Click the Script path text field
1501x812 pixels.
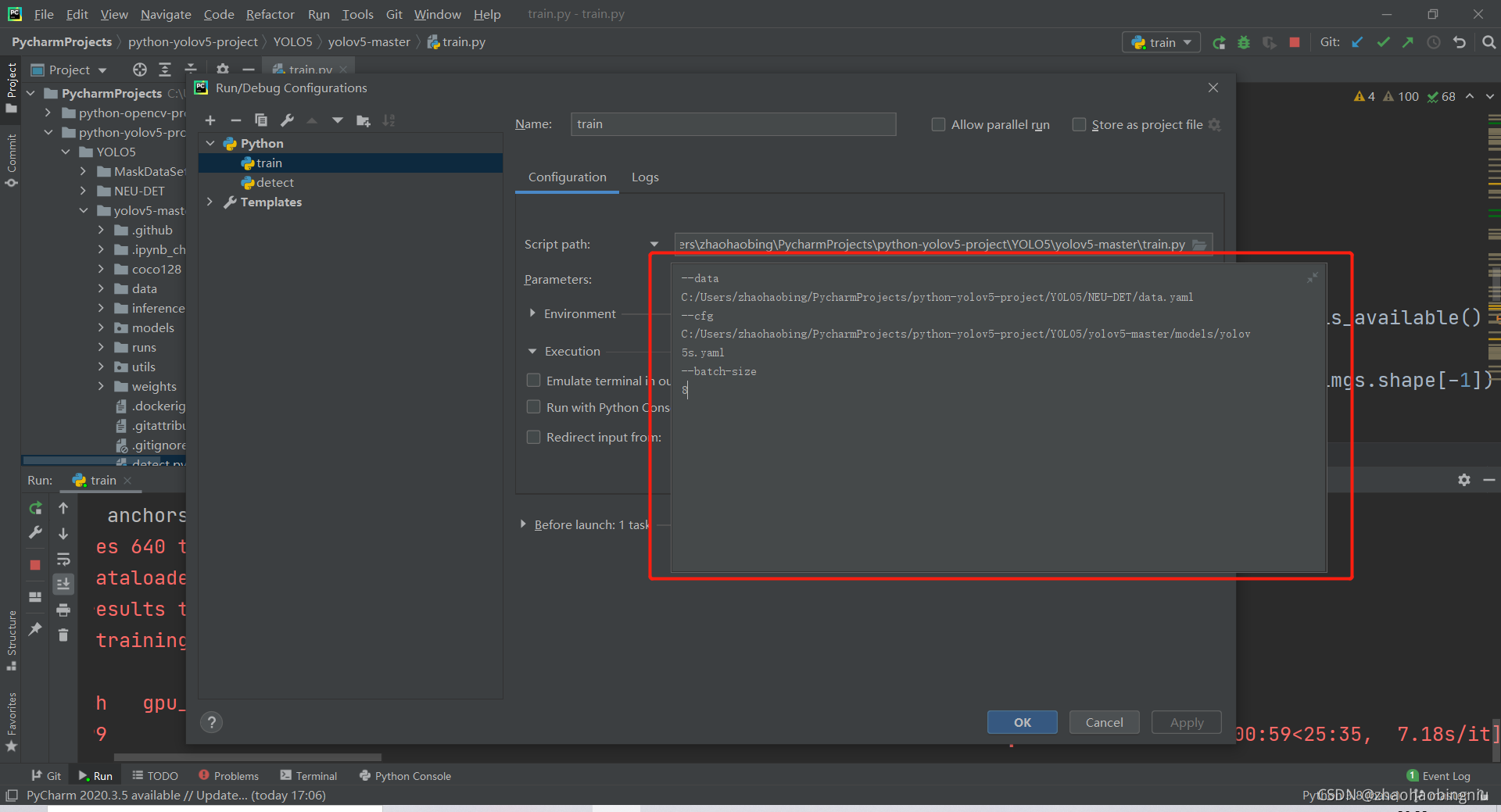coord(932,245)
